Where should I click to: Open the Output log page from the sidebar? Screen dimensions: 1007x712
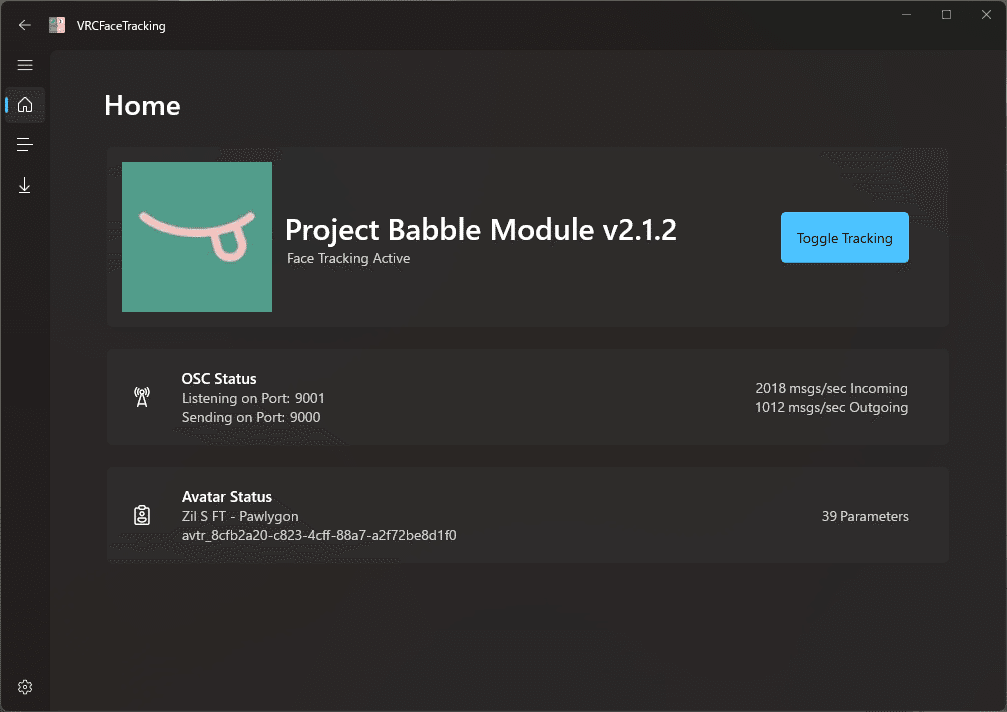click(x=25, y=144)
